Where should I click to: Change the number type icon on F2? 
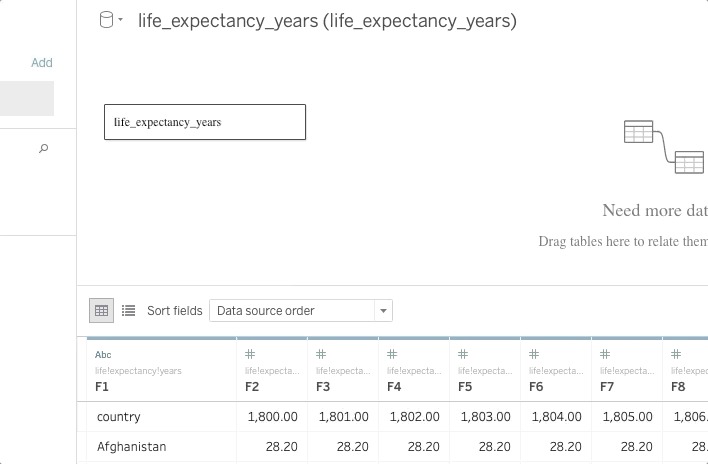pos(250,355)
